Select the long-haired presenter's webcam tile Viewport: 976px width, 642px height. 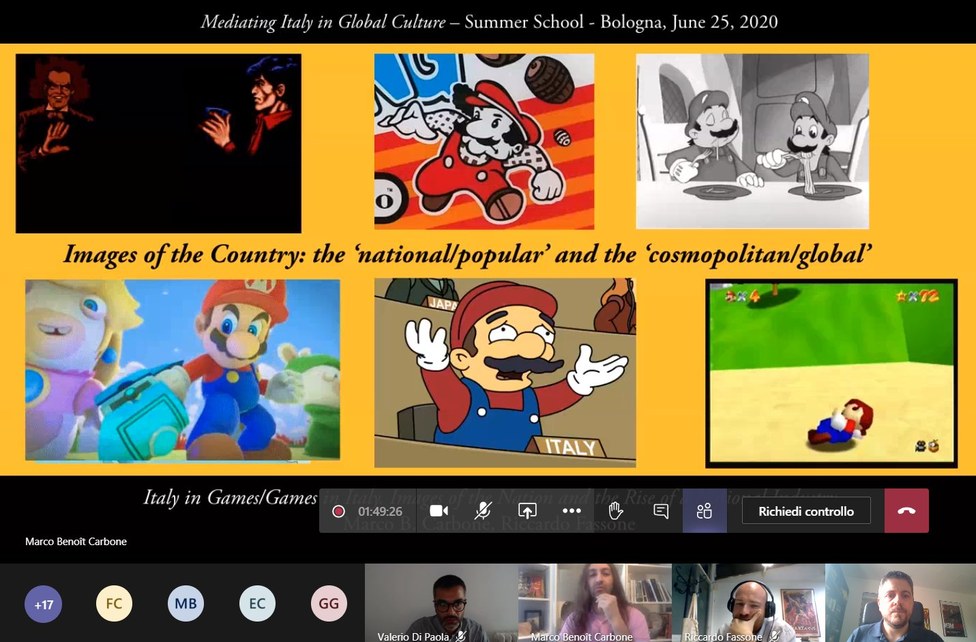click(595, 603)
